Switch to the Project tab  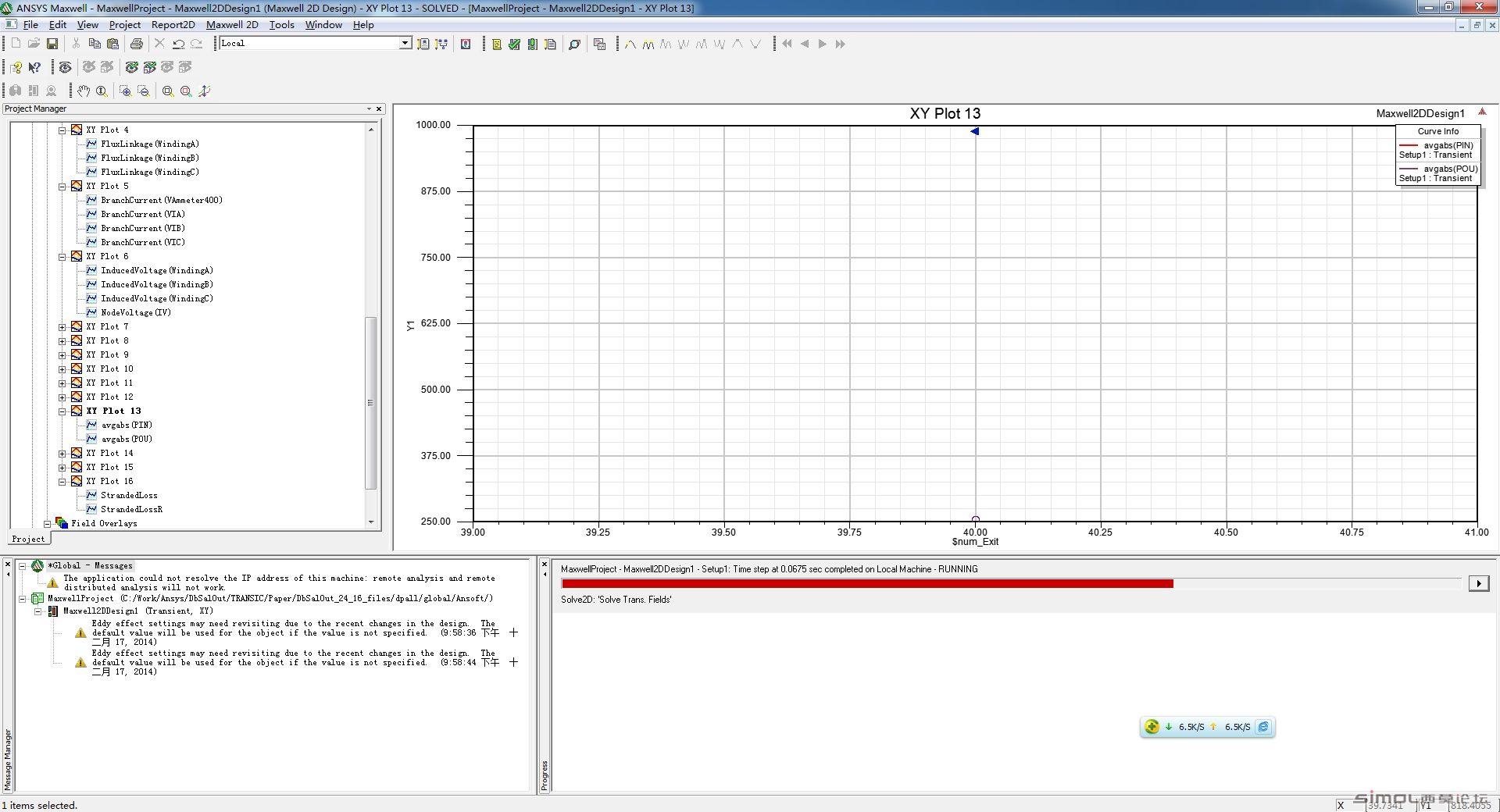29,539
